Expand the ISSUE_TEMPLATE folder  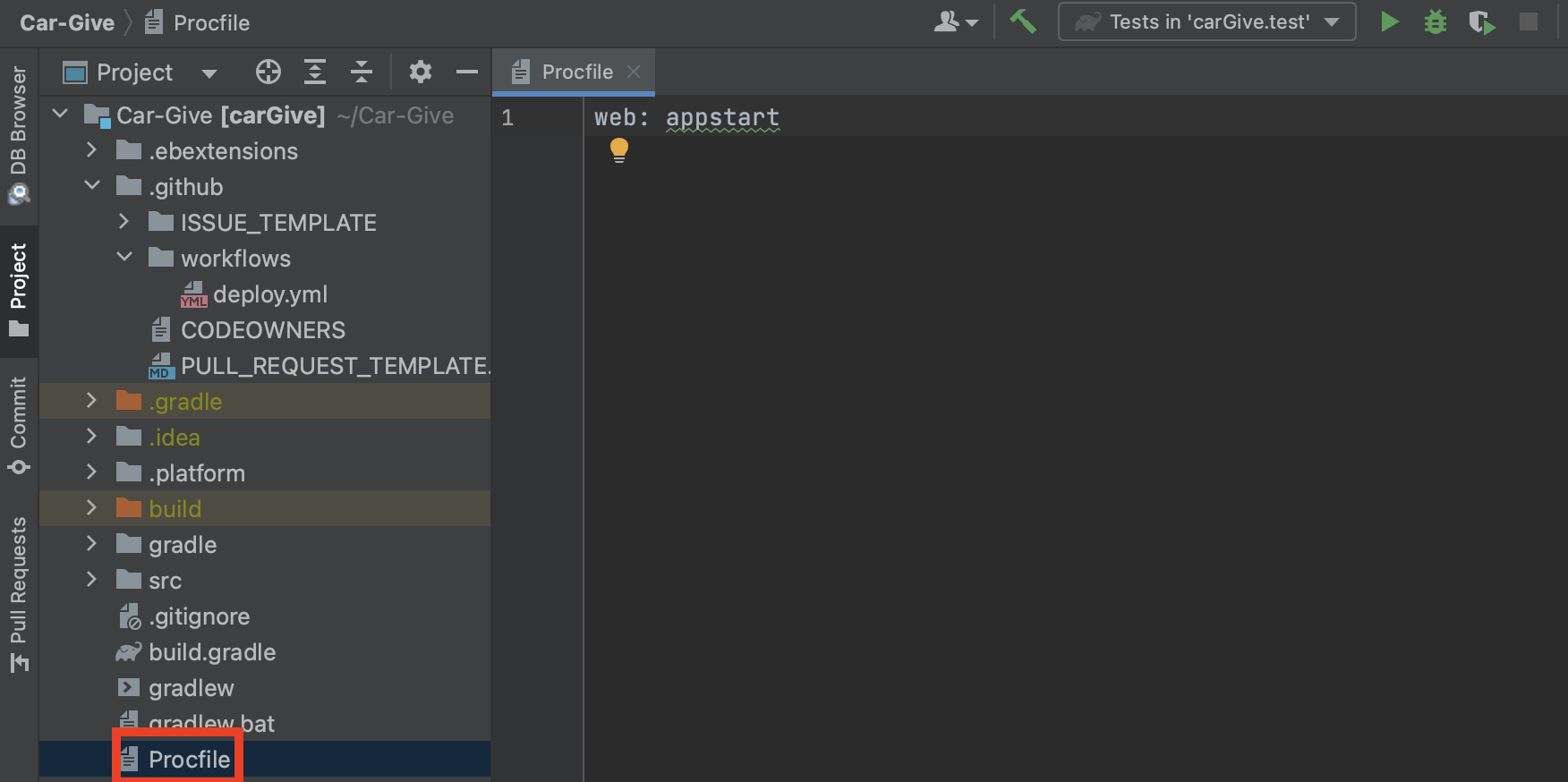pyautogui.click(x=124, y=222)
